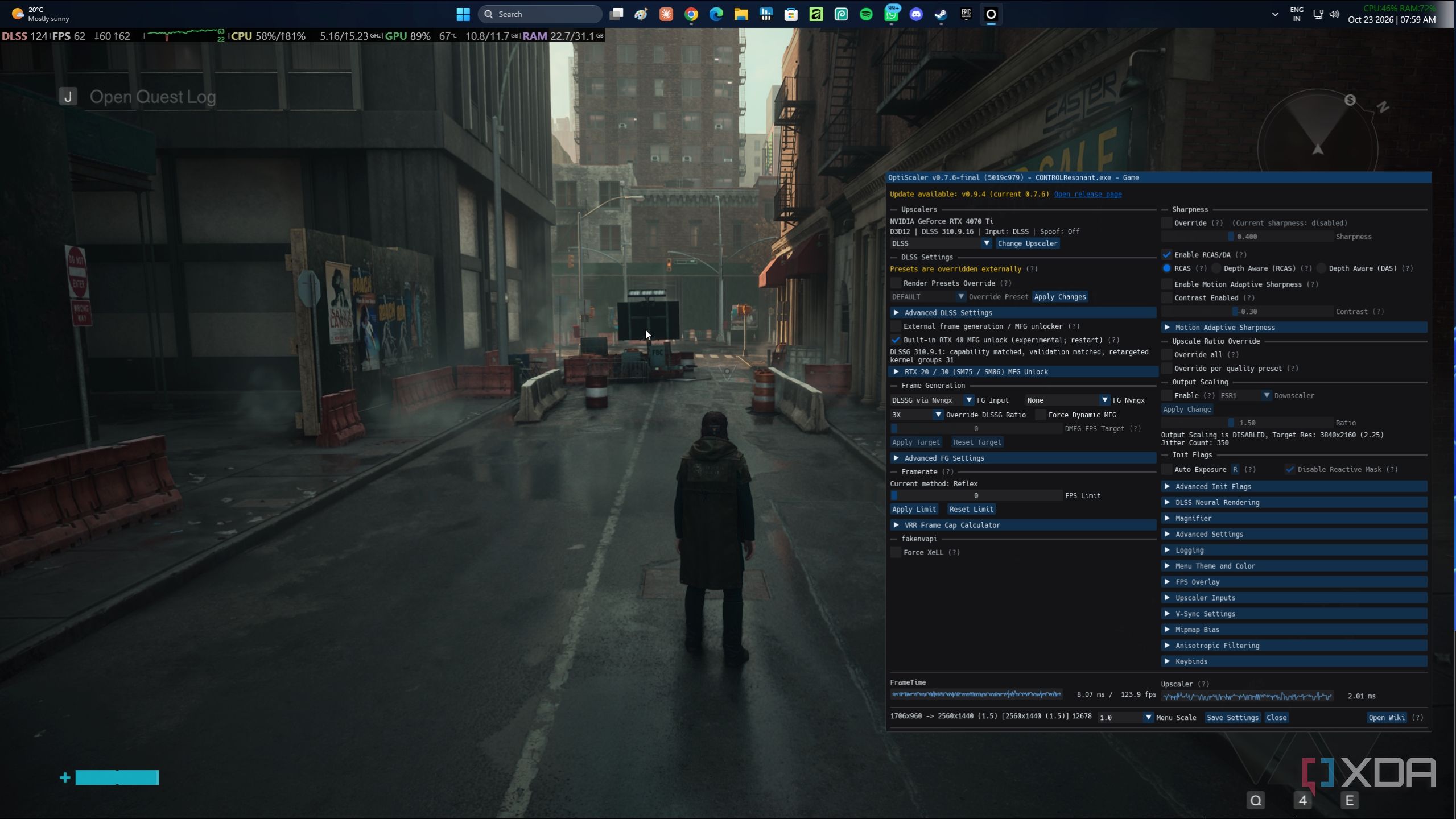Image resolution: width=1456 pixels, height=819 pixels.
Task: Open WhatsApp from the taskbar
Action: [891, 14]
